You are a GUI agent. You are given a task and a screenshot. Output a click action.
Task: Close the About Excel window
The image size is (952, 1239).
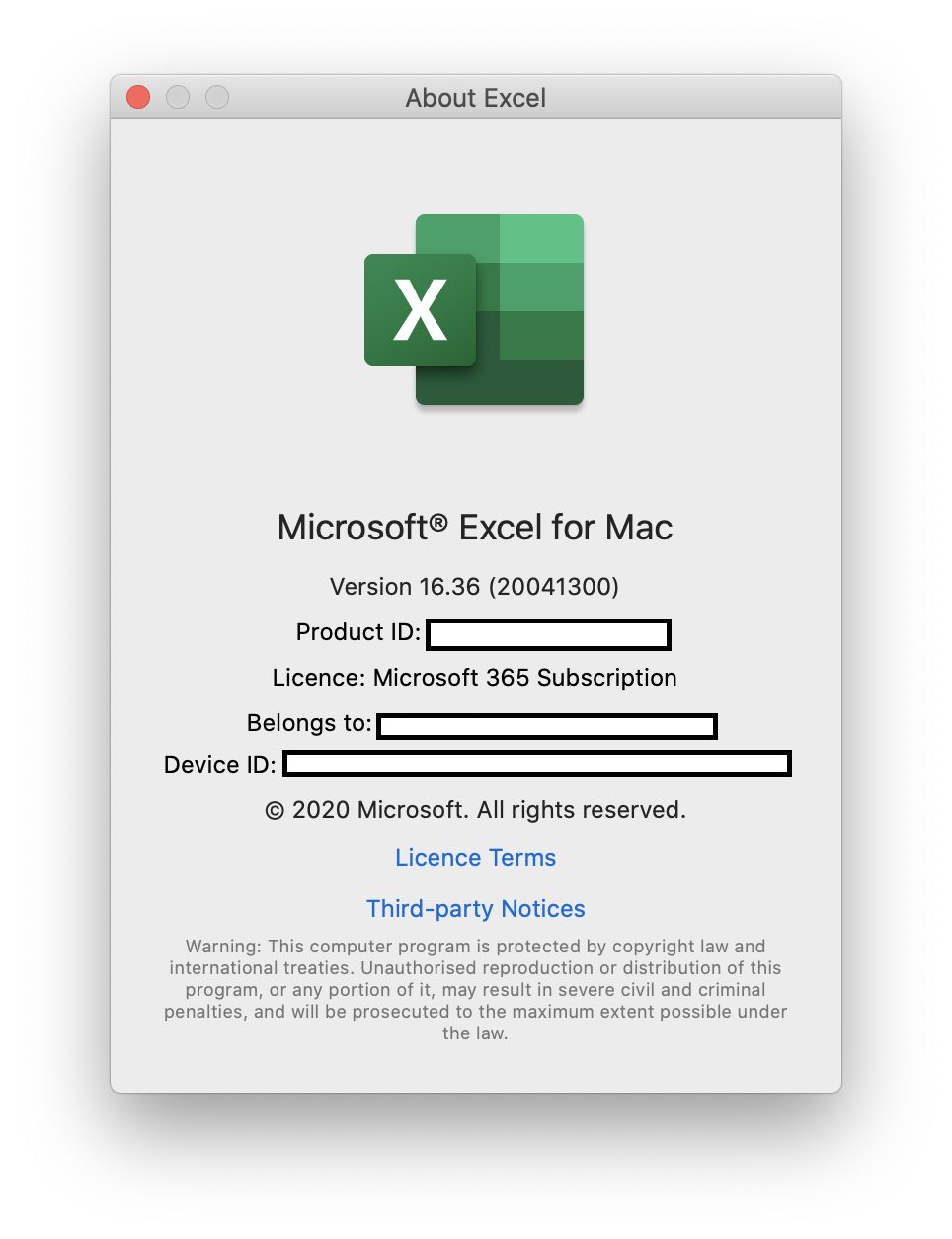pyautogui.click(x=138, y=97)
